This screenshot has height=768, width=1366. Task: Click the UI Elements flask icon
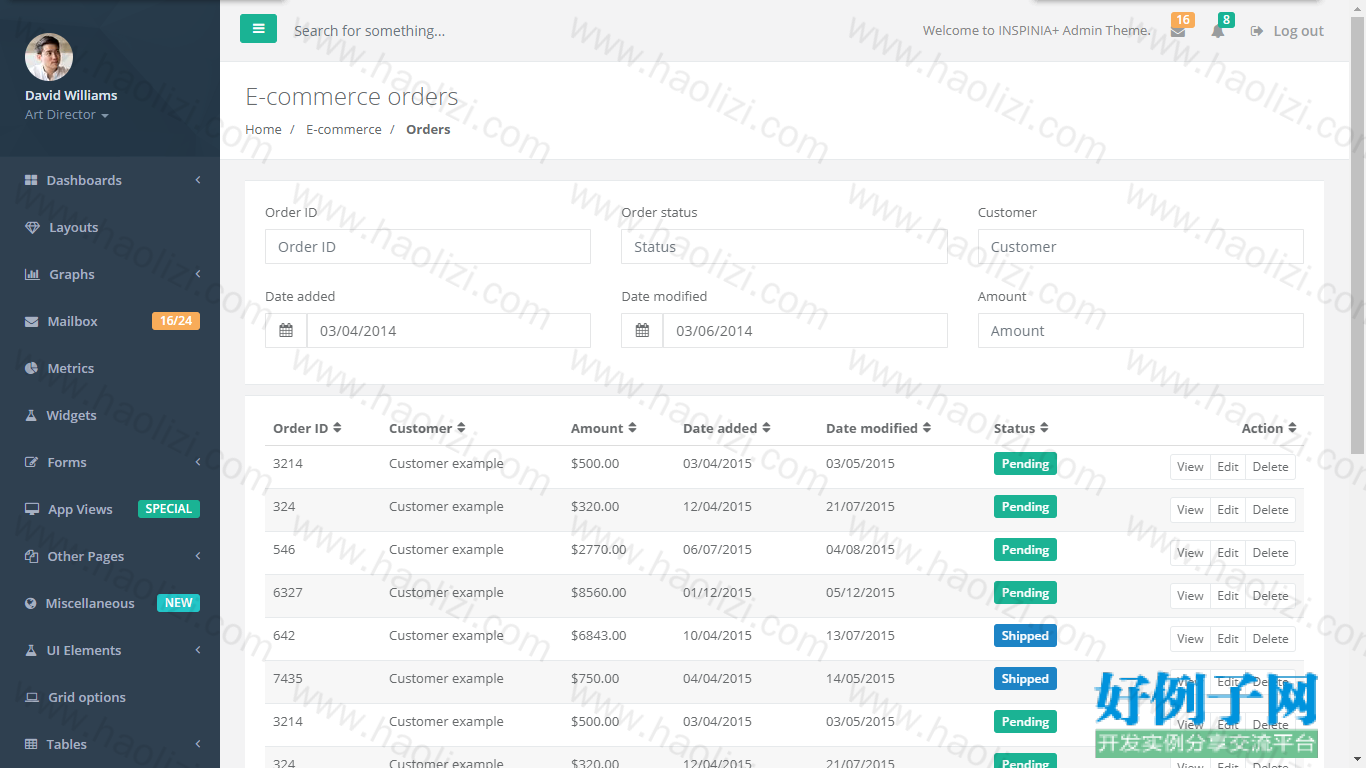31,650
